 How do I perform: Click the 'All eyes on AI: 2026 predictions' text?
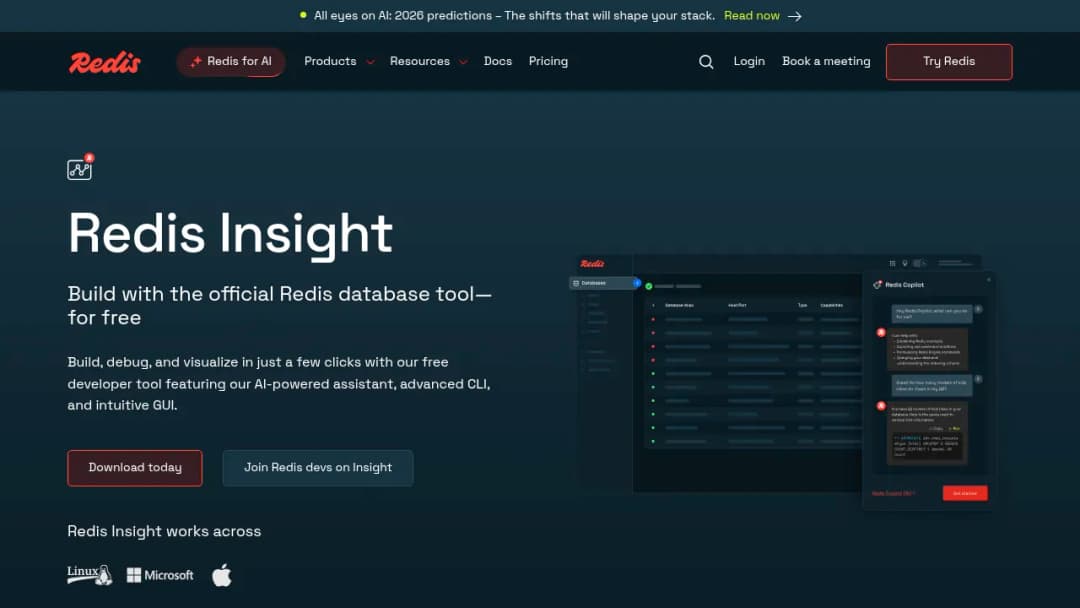tap(403, 16)
